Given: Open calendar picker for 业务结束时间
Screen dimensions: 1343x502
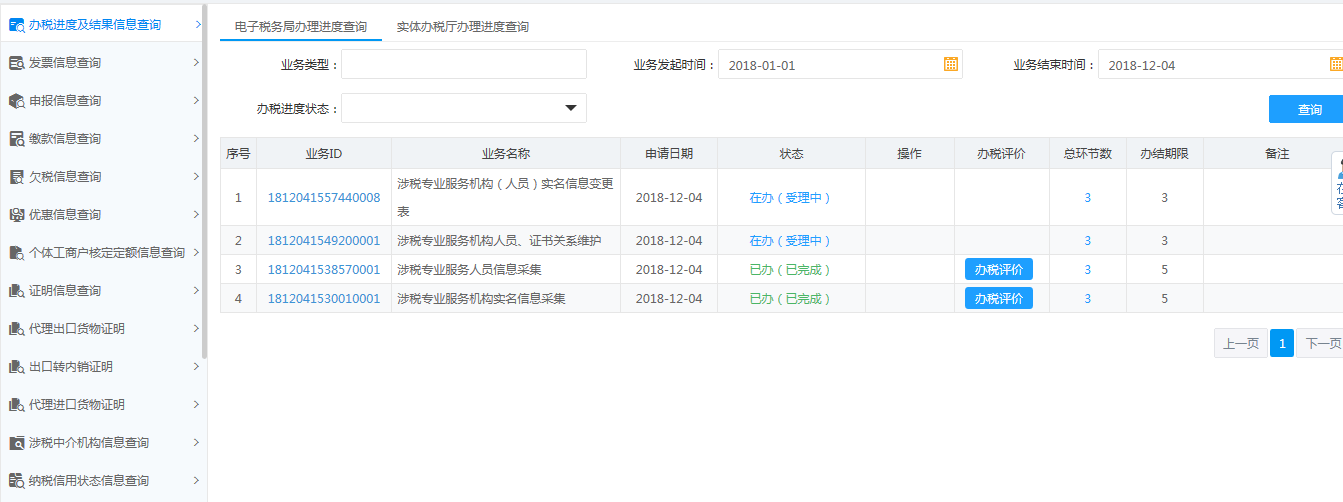Looking at the screenshot, I should [x=1336, y=64].
